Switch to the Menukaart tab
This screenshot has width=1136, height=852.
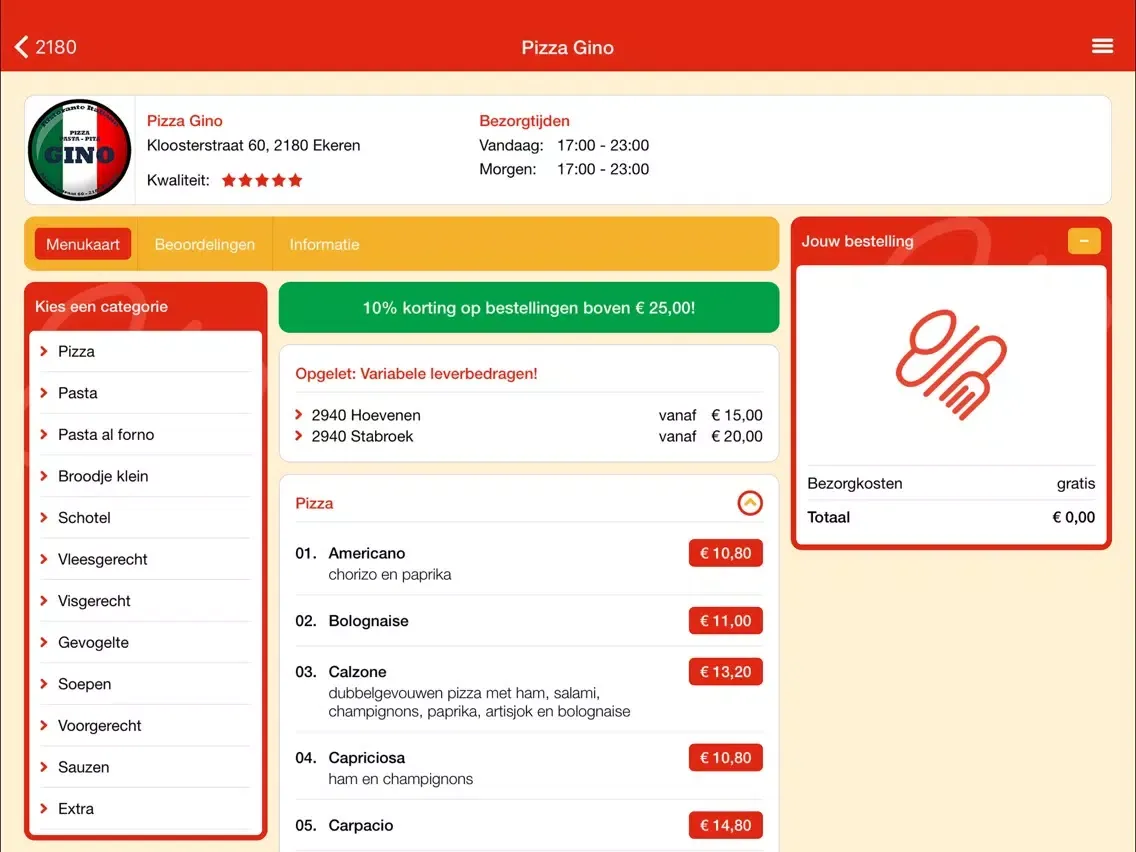pyautogui.click(x=83, y=244)
